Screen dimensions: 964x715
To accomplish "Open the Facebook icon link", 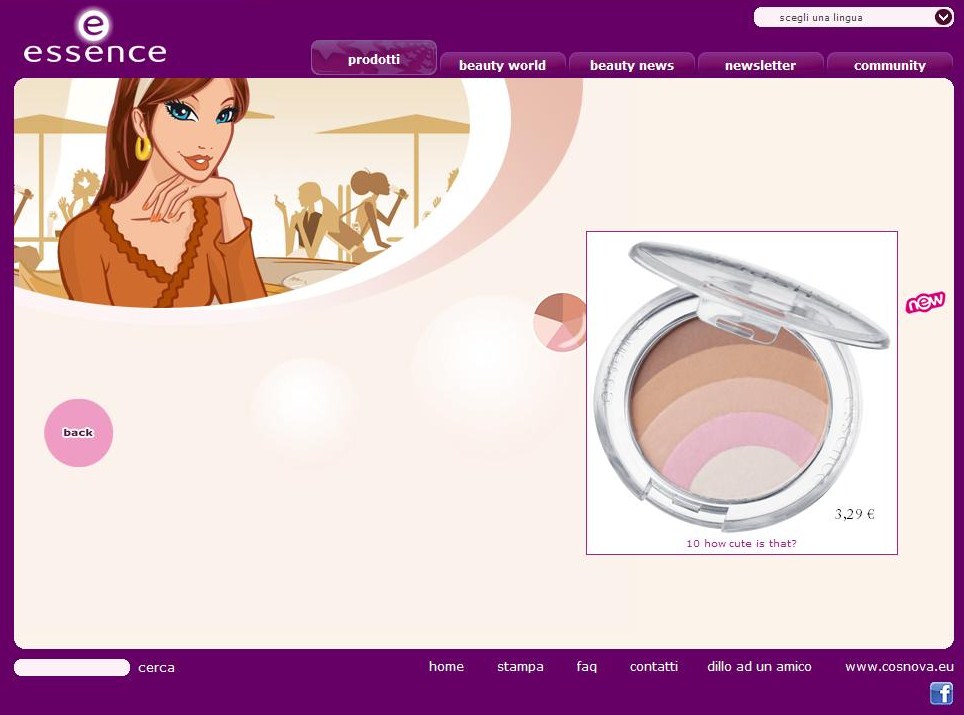I will (941, 693).
